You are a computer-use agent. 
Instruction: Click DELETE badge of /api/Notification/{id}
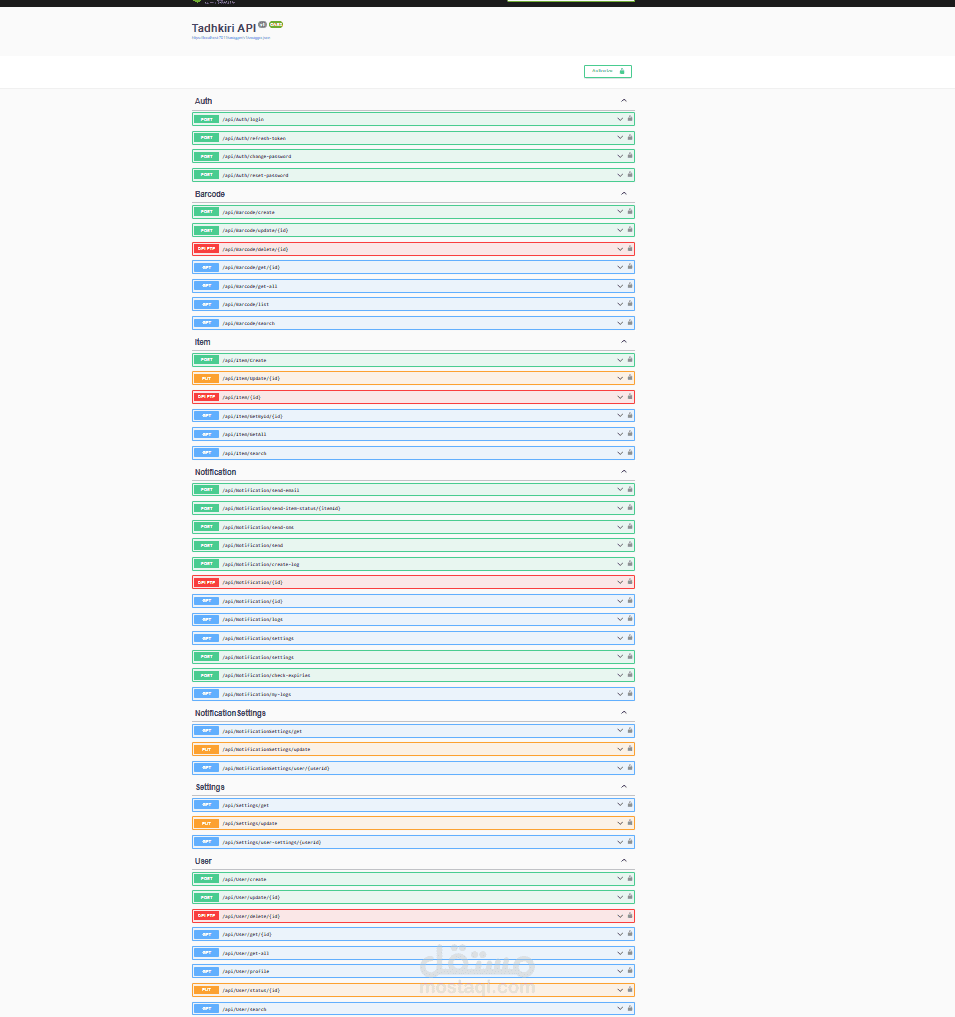206,582
